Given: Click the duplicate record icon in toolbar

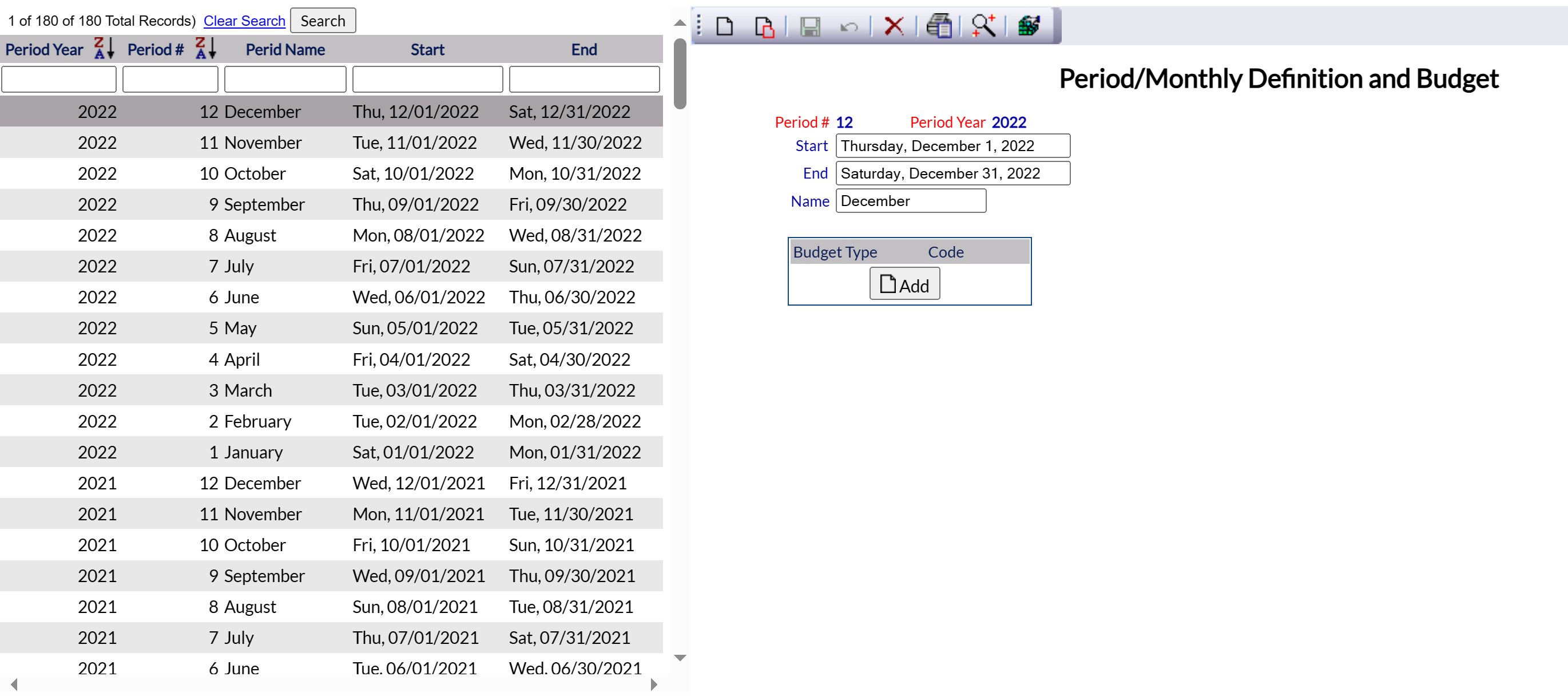Looking at the screenshot, I should (764, 26).
